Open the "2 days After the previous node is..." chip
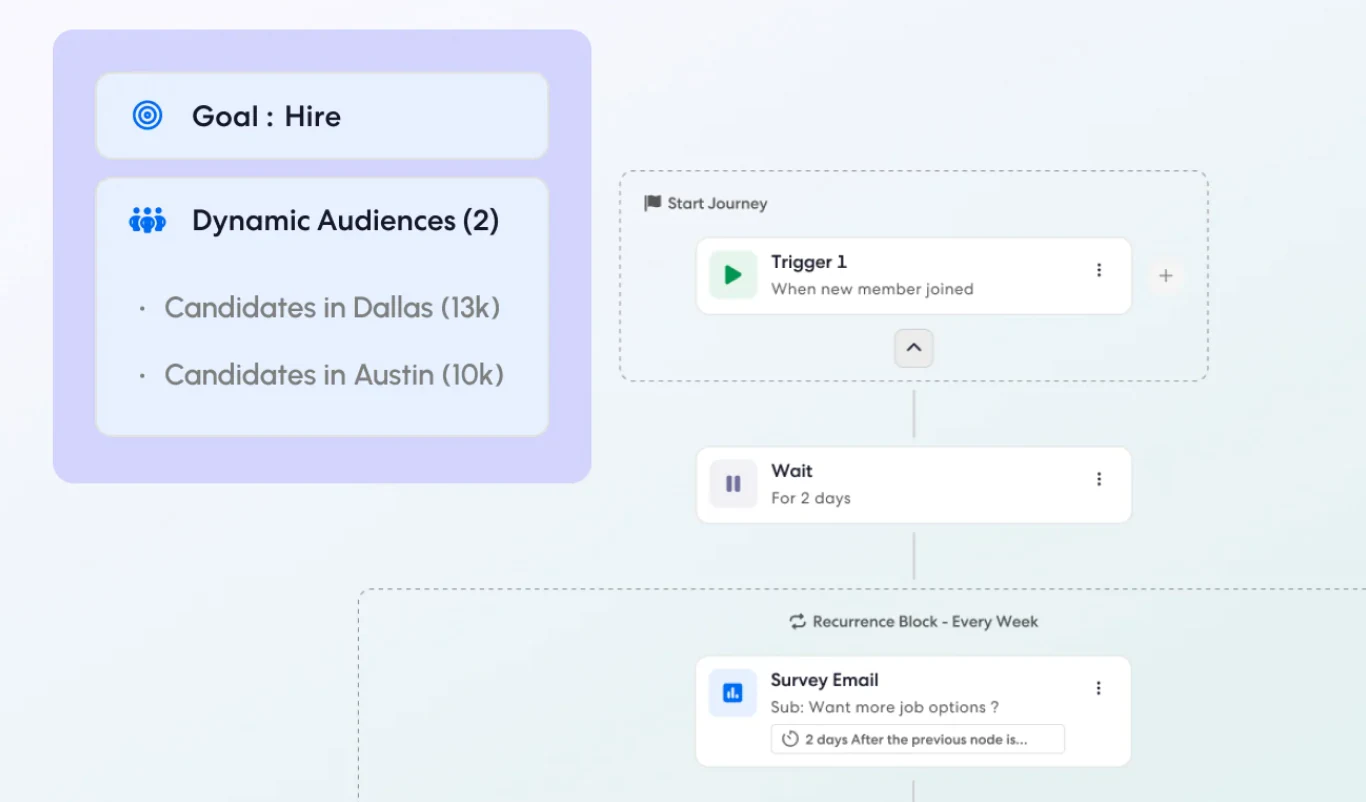 pyautogui.click(x=917, y=739)
